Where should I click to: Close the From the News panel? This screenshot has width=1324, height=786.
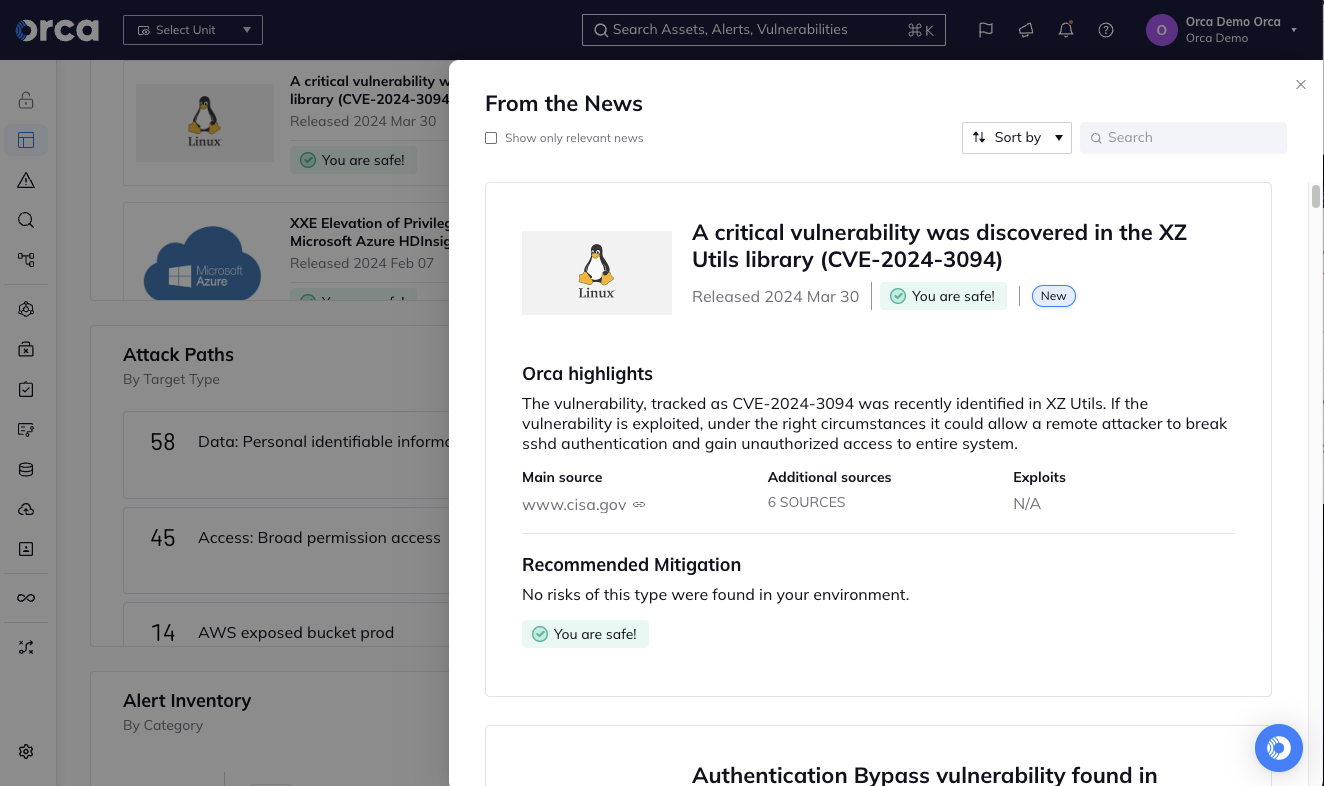[x=1300, y=85]
